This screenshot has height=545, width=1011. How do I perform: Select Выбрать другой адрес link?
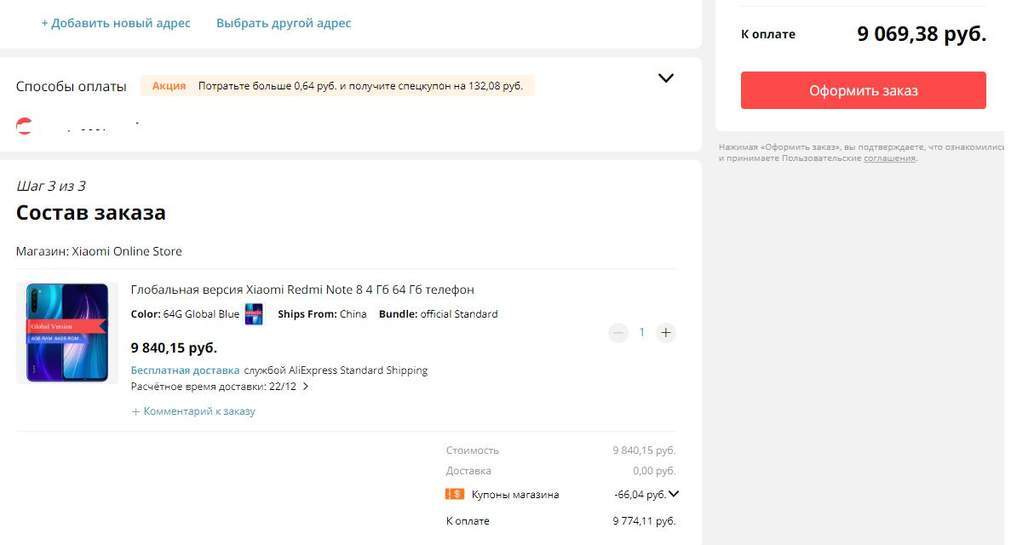coord(284,23)
